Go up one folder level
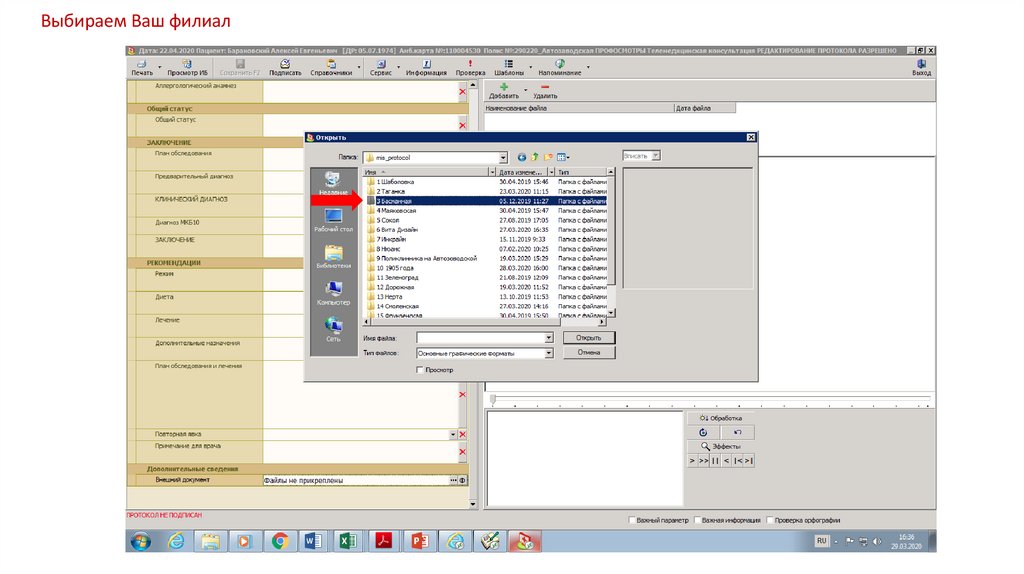The height and width of the screenshot is (574, 1024). pos(535,157)
